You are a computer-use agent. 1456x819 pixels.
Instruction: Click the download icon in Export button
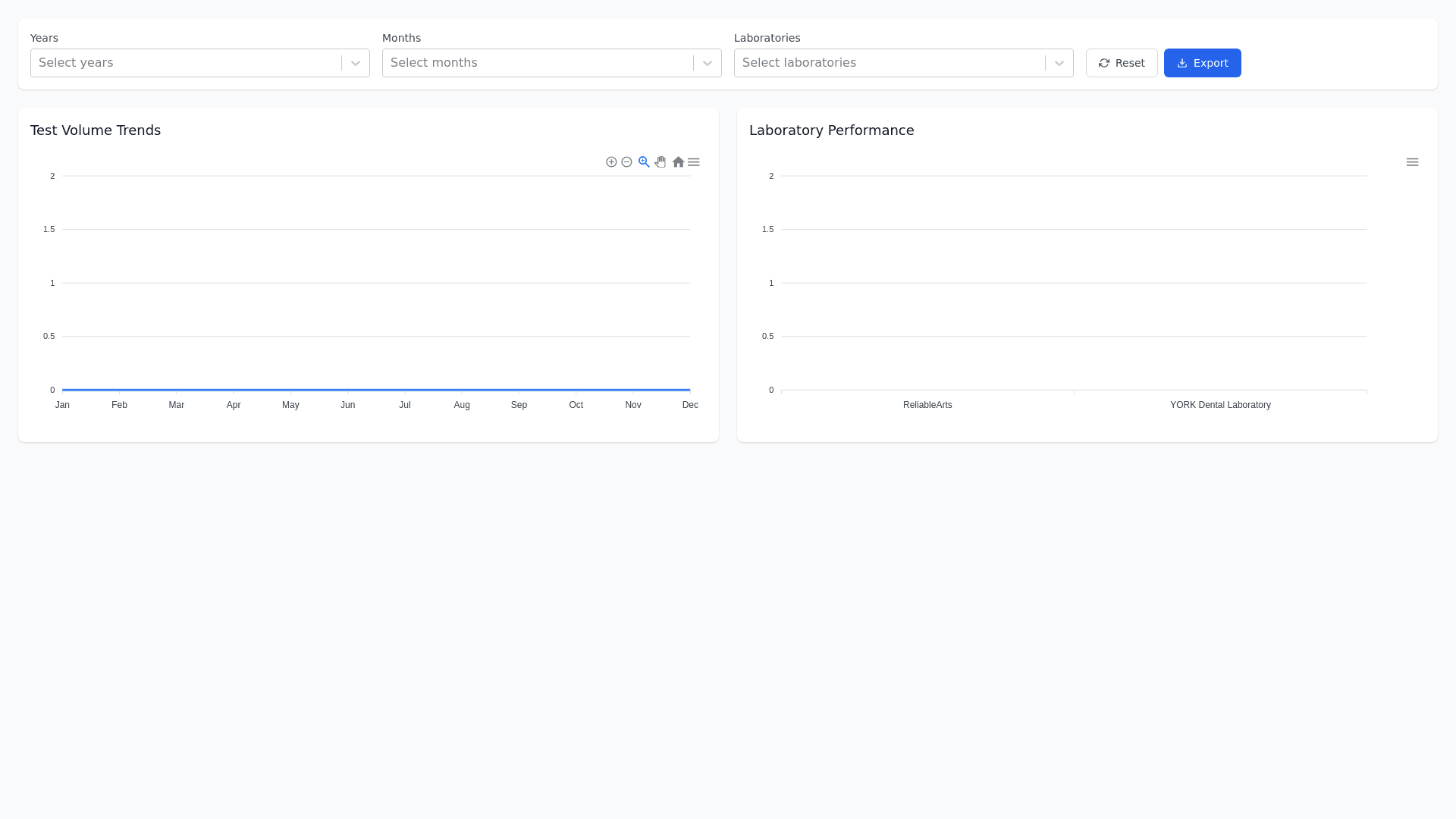1181,63
